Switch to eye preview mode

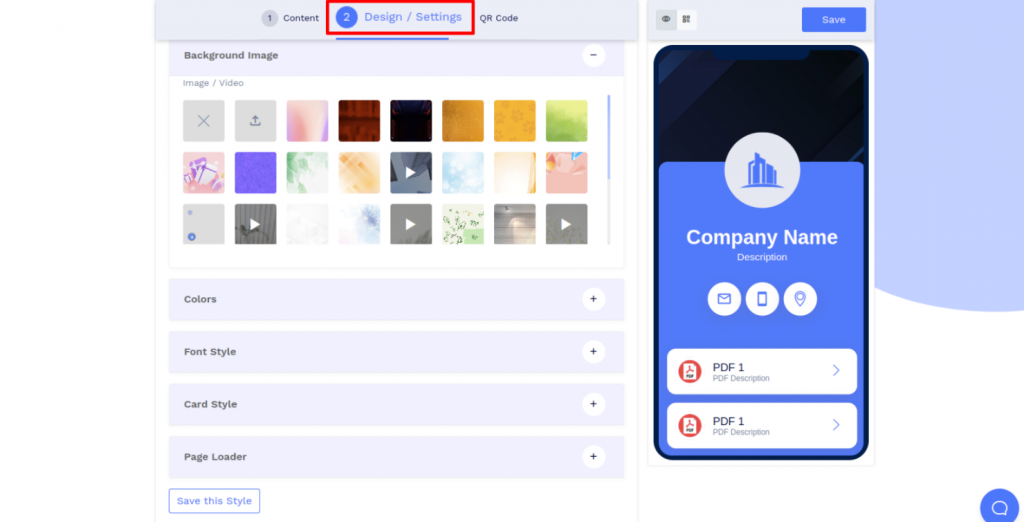(666, 19)
